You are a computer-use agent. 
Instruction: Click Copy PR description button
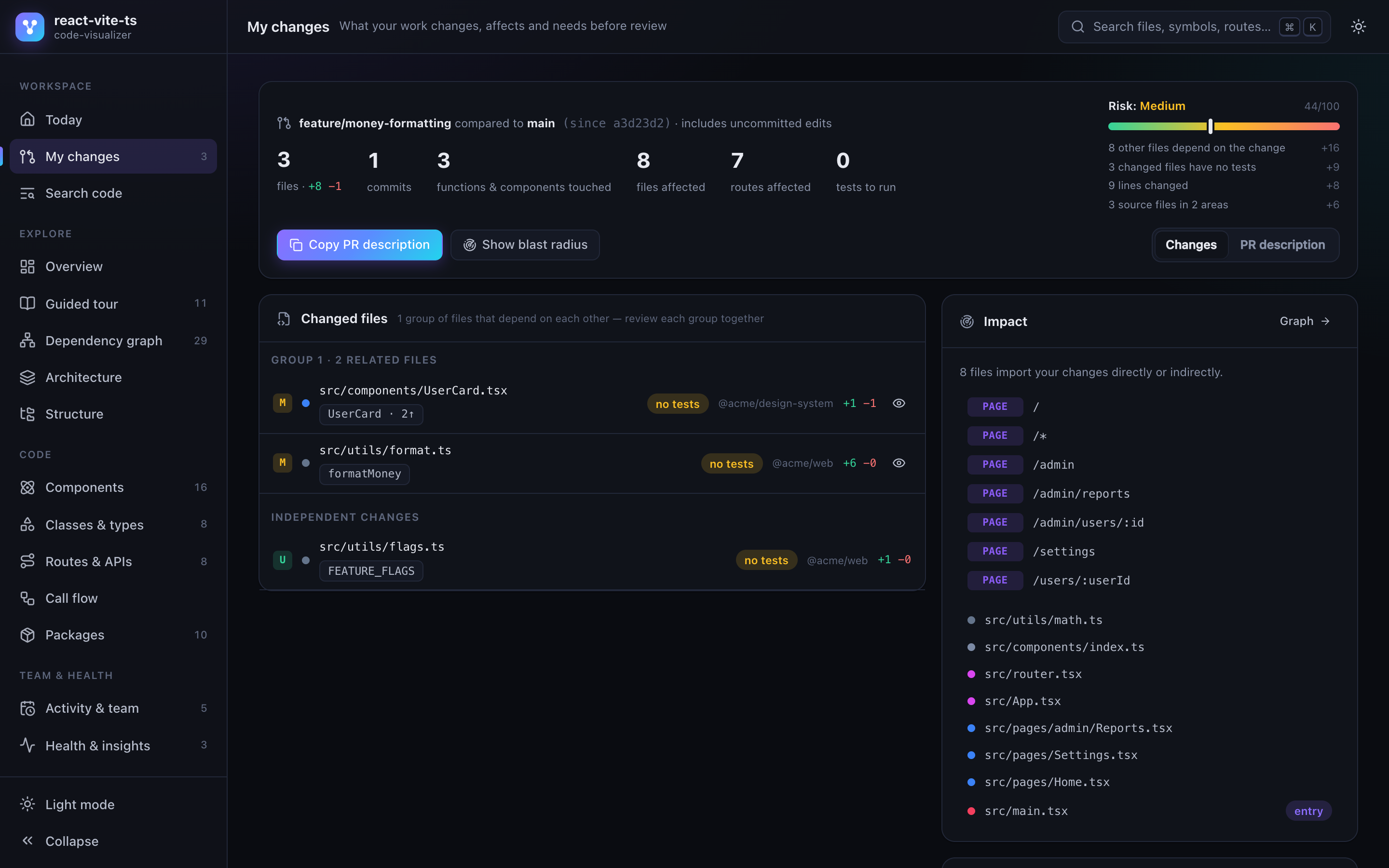[359, 245]
